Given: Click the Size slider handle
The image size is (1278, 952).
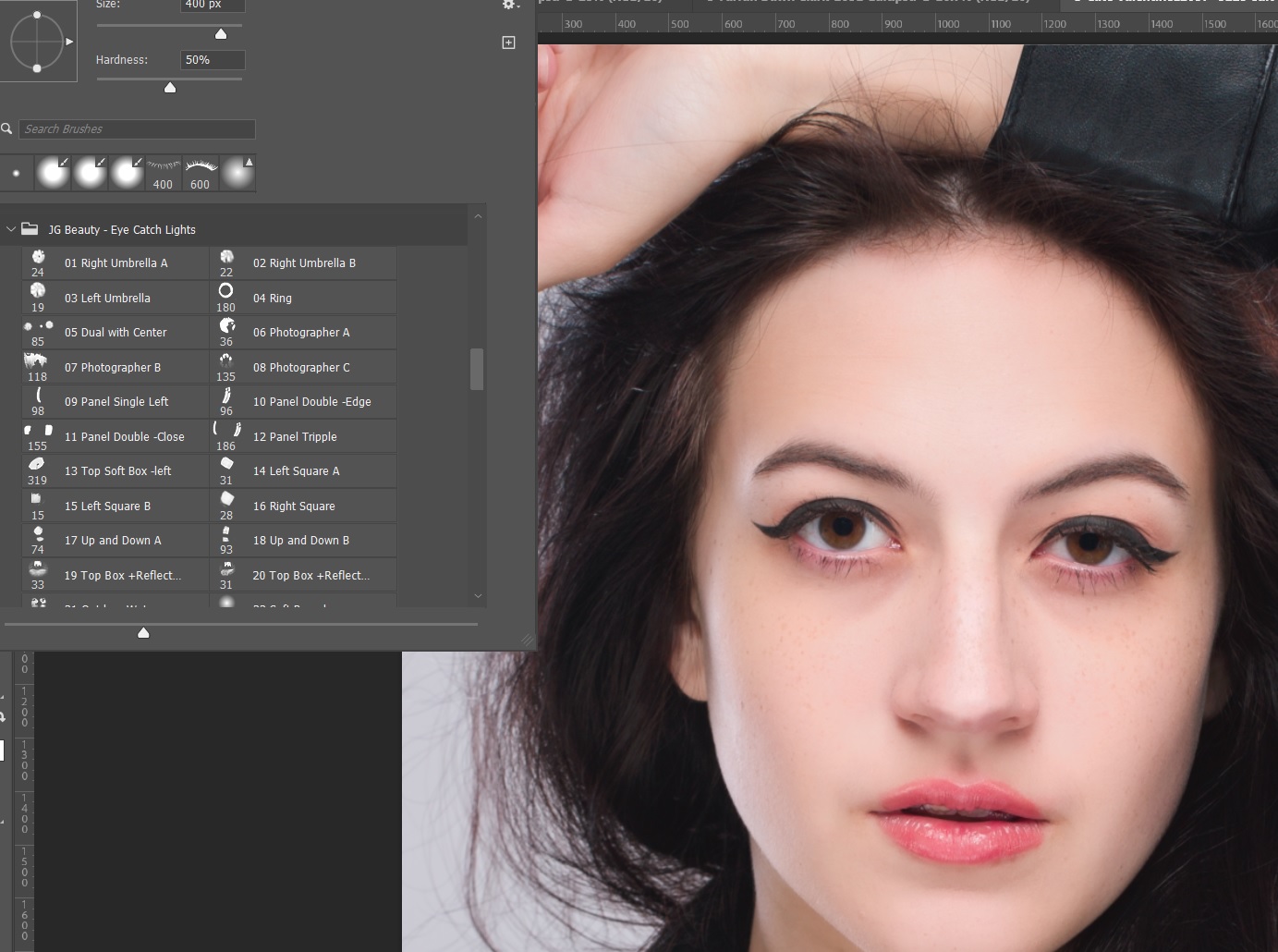Looking at the screenshot, I should tap(221, 34).
